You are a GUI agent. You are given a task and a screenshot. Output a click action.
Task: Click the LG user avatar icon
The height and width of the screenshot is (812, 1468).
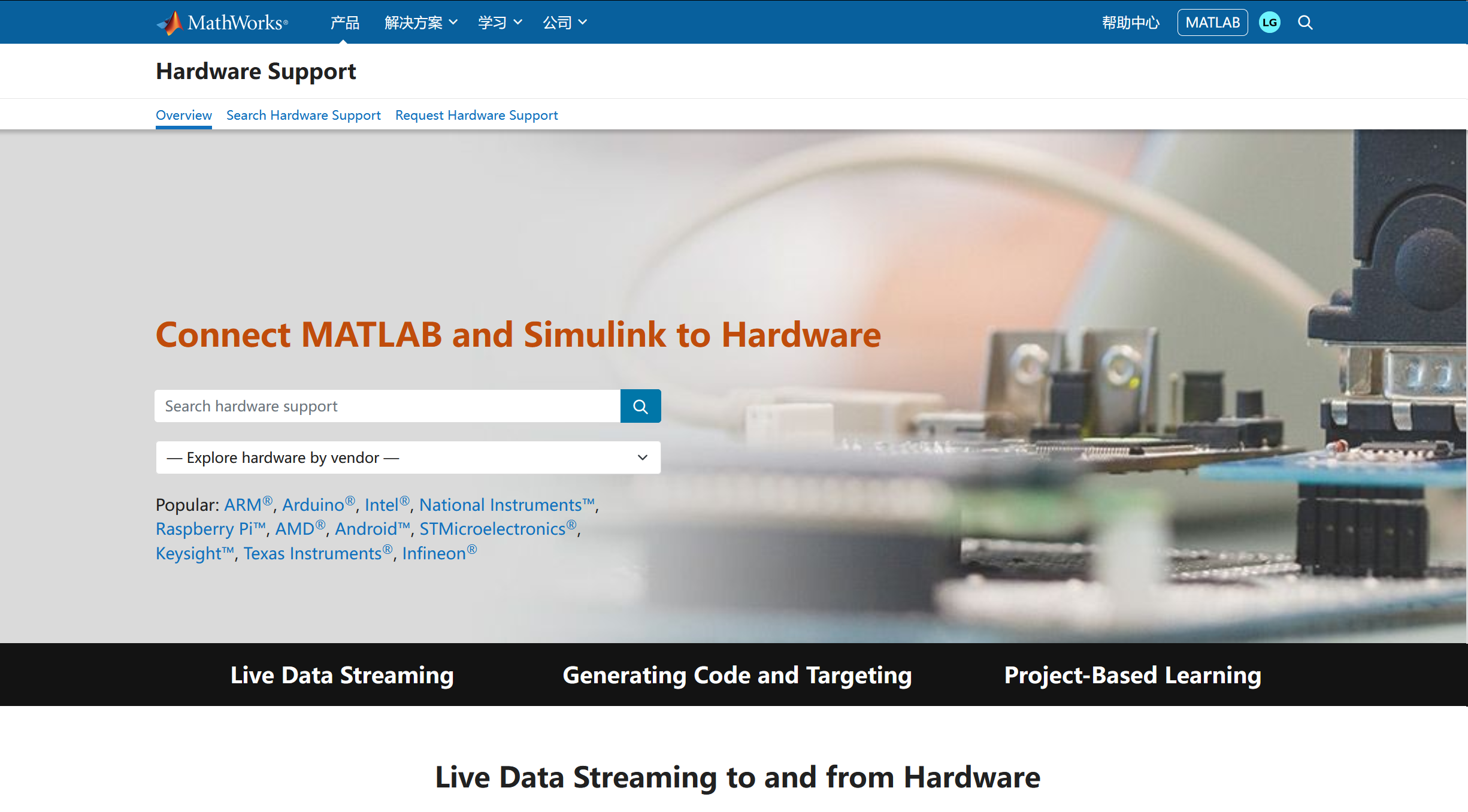tap(1269, 23)
